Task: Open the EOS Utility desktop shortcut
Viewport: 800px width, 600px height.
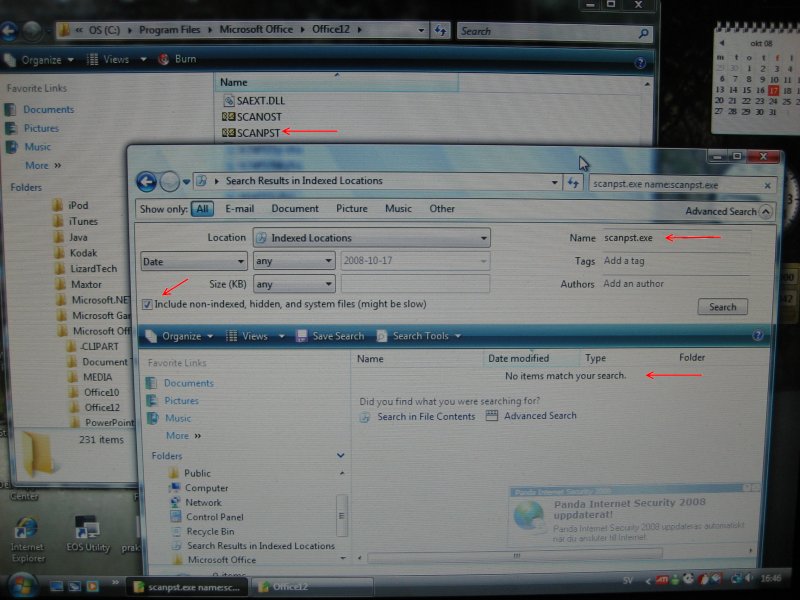Action: 88,534
